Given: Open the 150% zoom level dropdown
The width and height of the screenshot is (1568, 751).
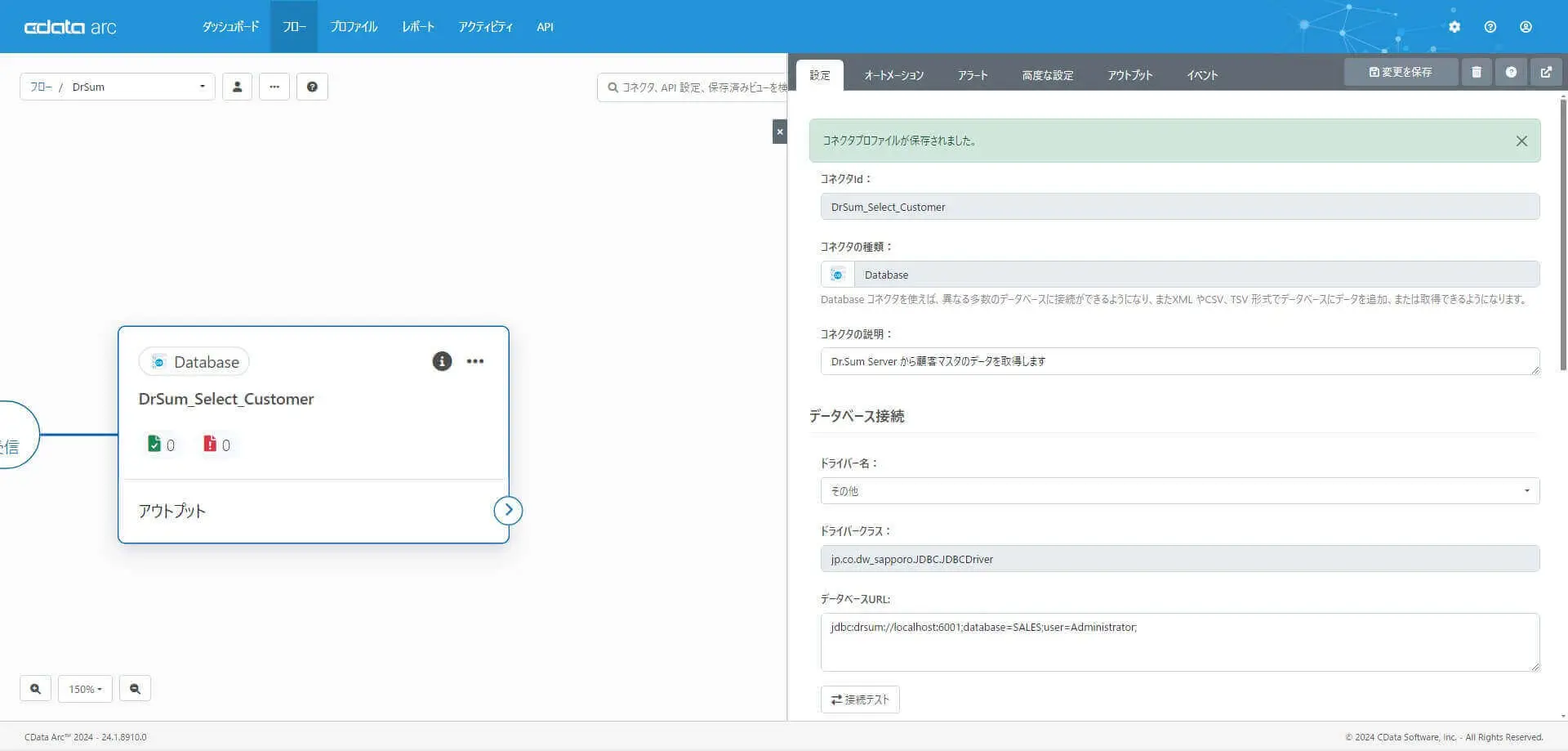Looking at the screenshot, I should [85, 689].
